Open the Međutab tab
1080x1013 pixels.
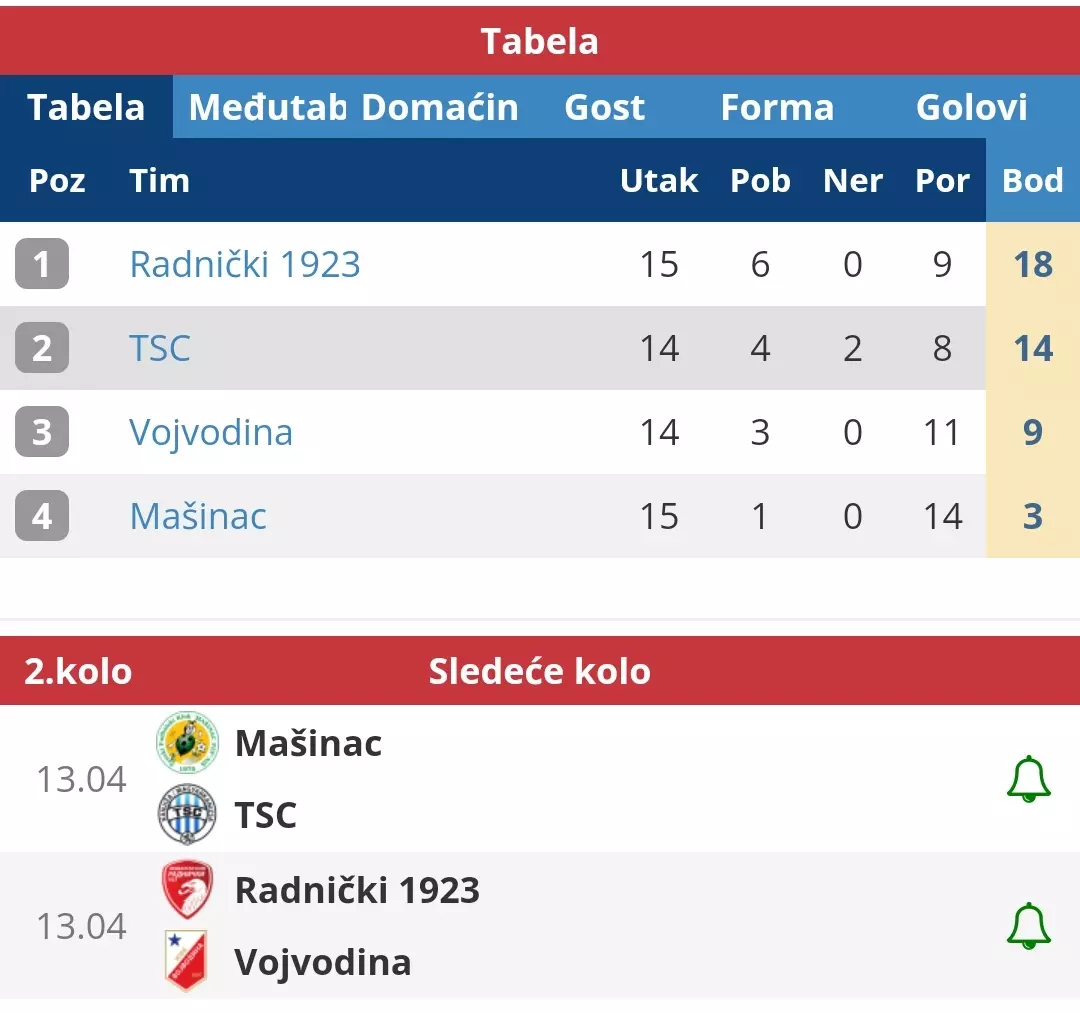267,107
